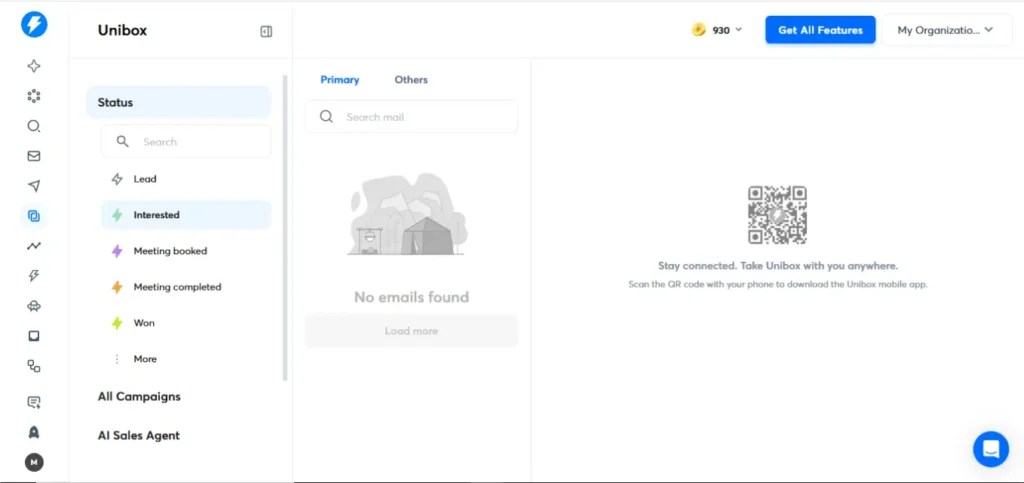Open the connected squares icon in sidebar
This screenshot has width=1024, height=483.
[34, 366]
